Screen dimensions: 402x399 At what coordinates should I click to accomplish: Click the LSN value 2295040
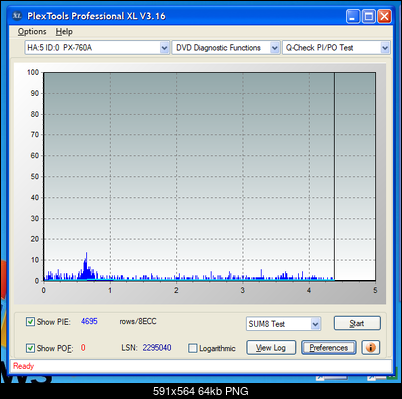pos(157,348)
